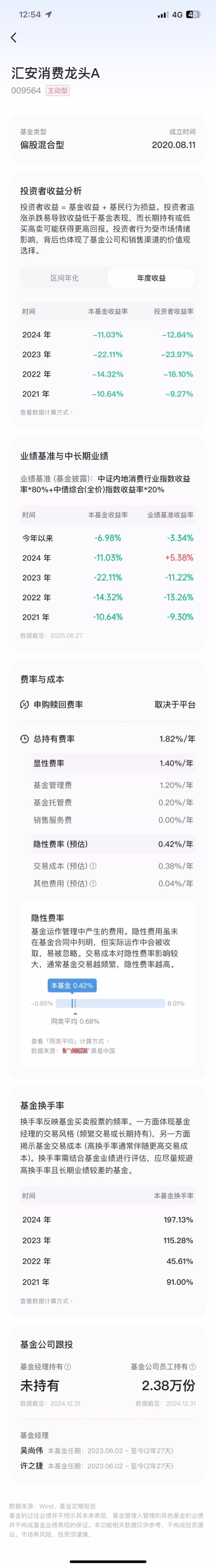Switch to the 区间年化 tab
Image resolution: width=216 pixels, height=1568 pixels.
pos(64,277)
